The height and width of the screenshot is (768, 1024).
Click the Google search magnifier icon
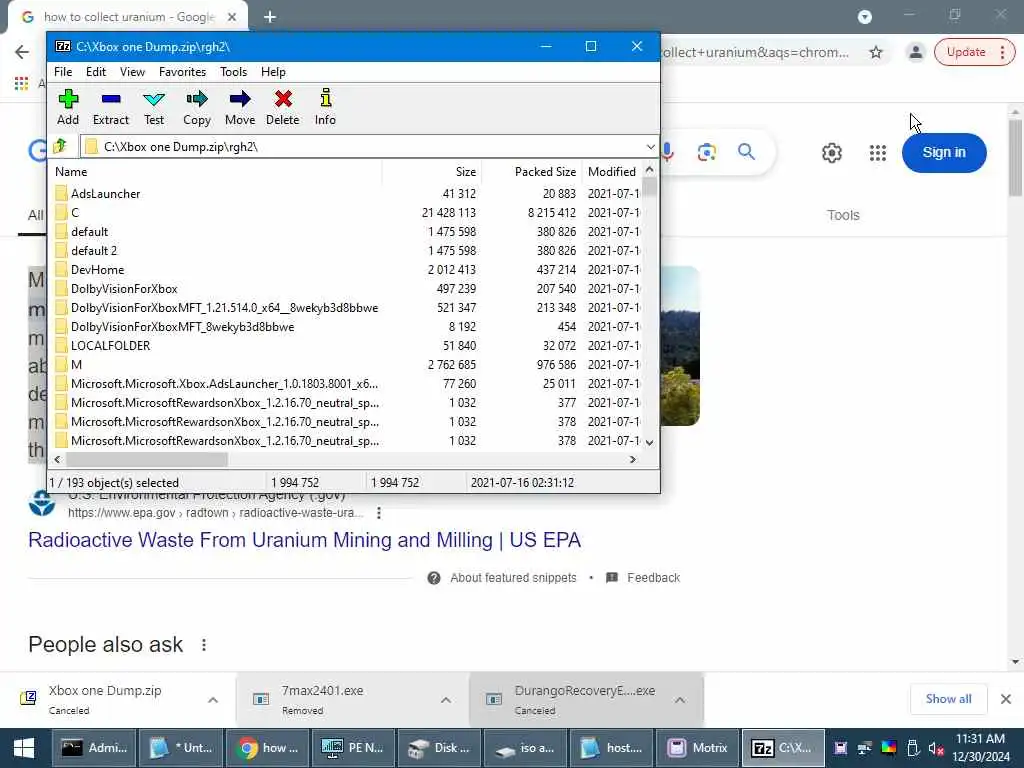click(x=746, y=152)
